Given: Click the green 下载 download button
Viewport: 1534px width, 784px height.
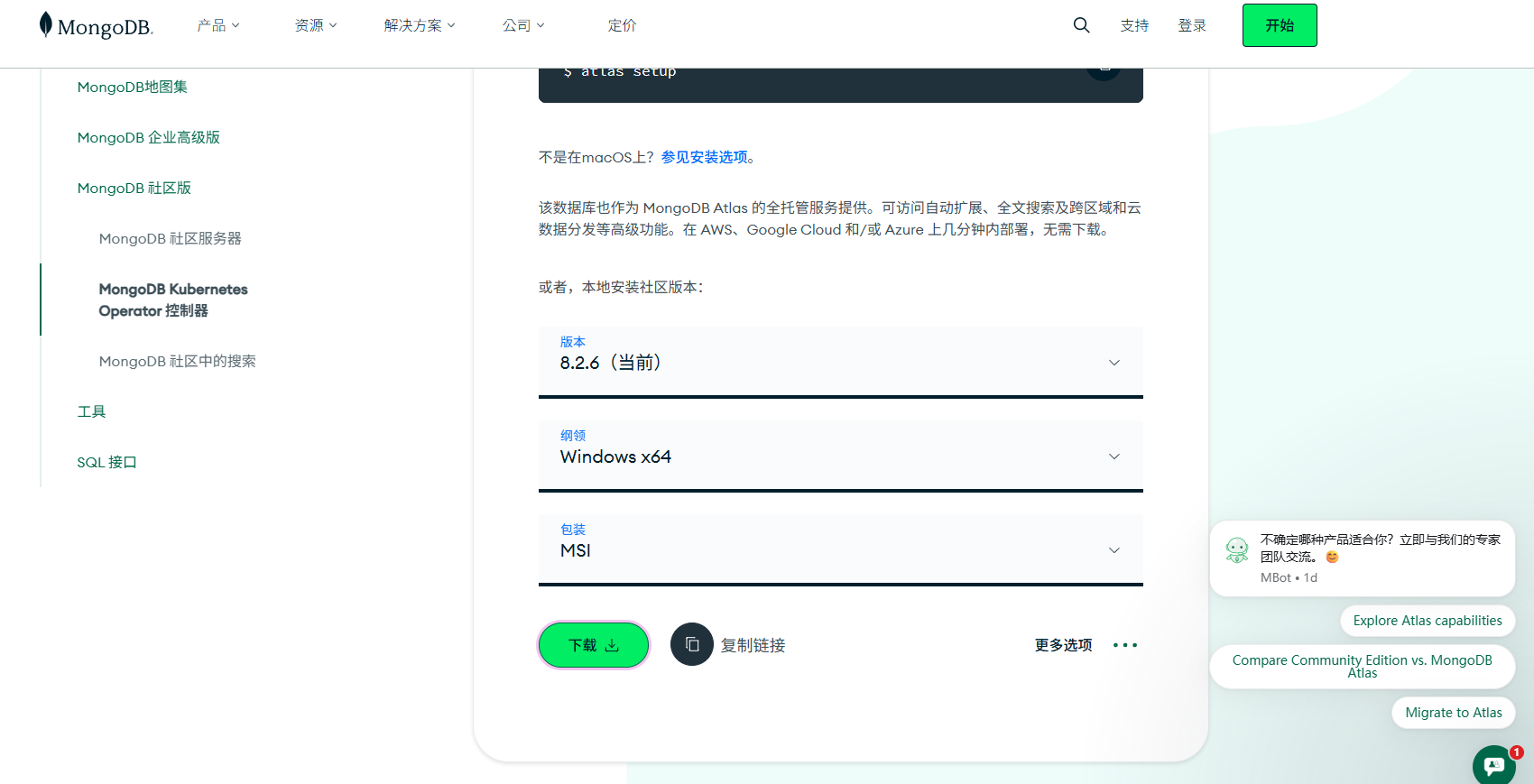Looking at the screenshot, I should [x=594, y=645].
